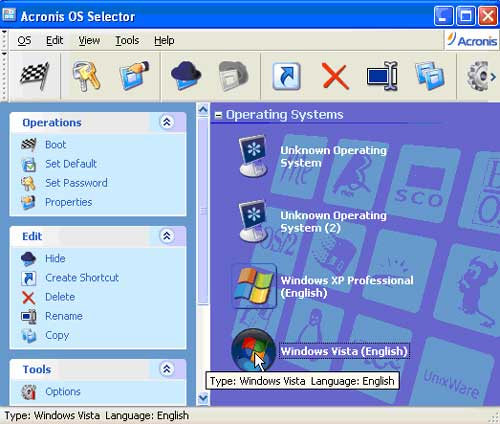Select Windows XP Professional (English) entry
This screenshot has width=500, height=424.
coord(323,286)
